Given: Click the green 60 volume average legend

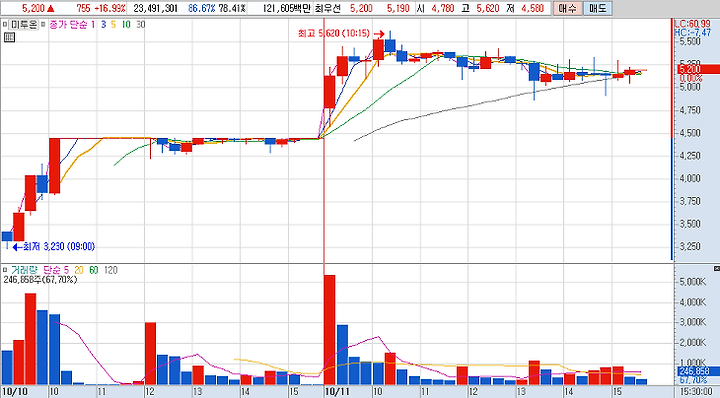Looking at the screenshot, I should pos(94,270).
